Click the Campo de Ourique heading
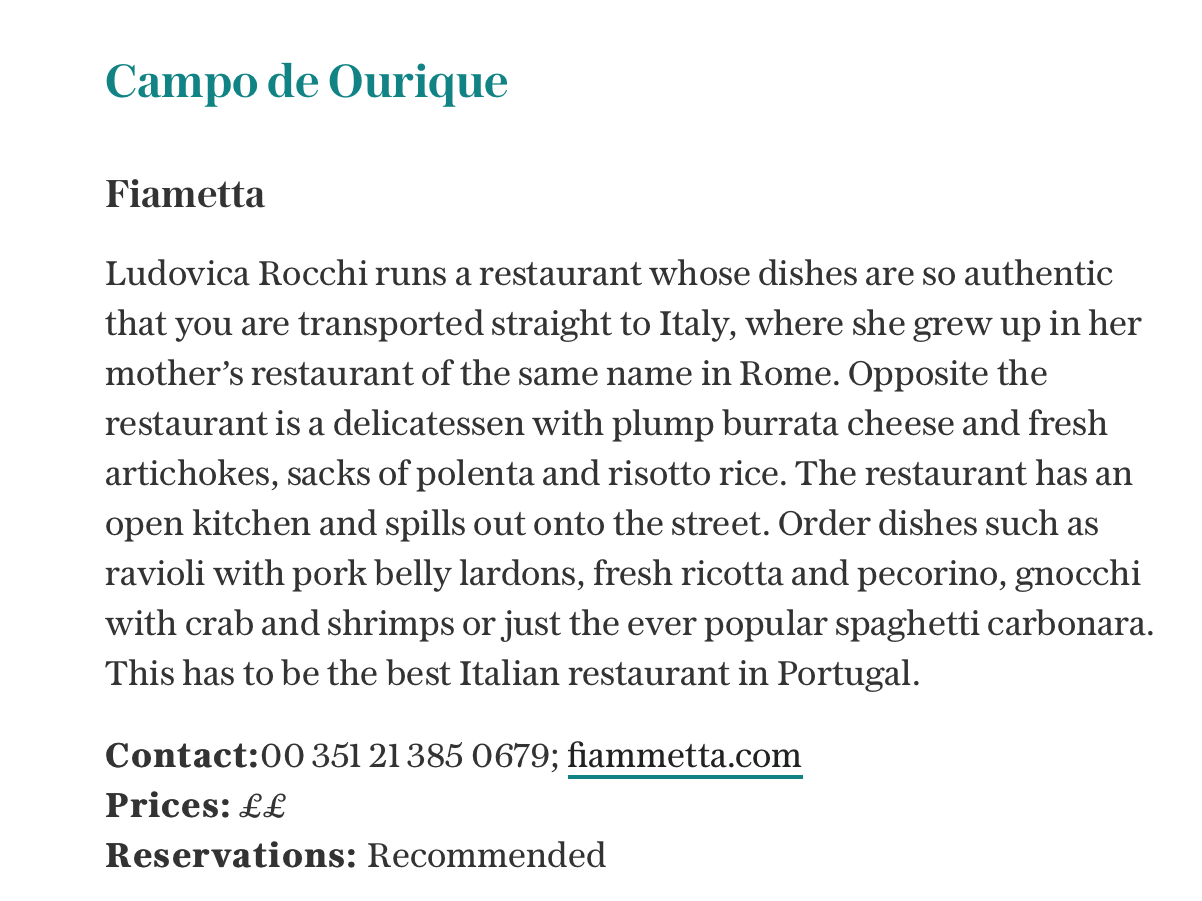Image resolution: width=1202 pixels, height=901 pixels. tap(306, 81)
